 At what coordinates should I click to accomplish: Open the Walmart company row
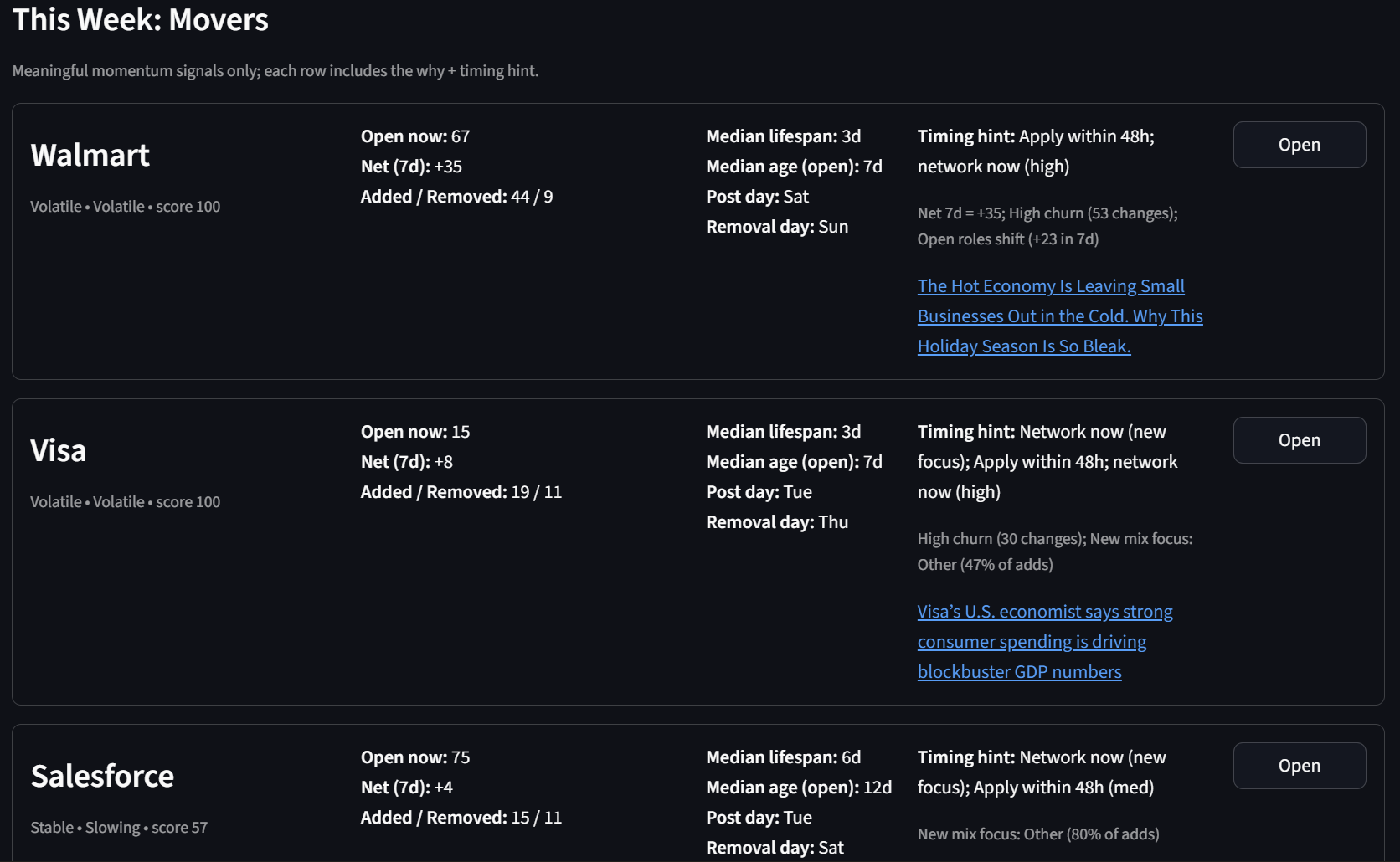[x=1299, y=145]
